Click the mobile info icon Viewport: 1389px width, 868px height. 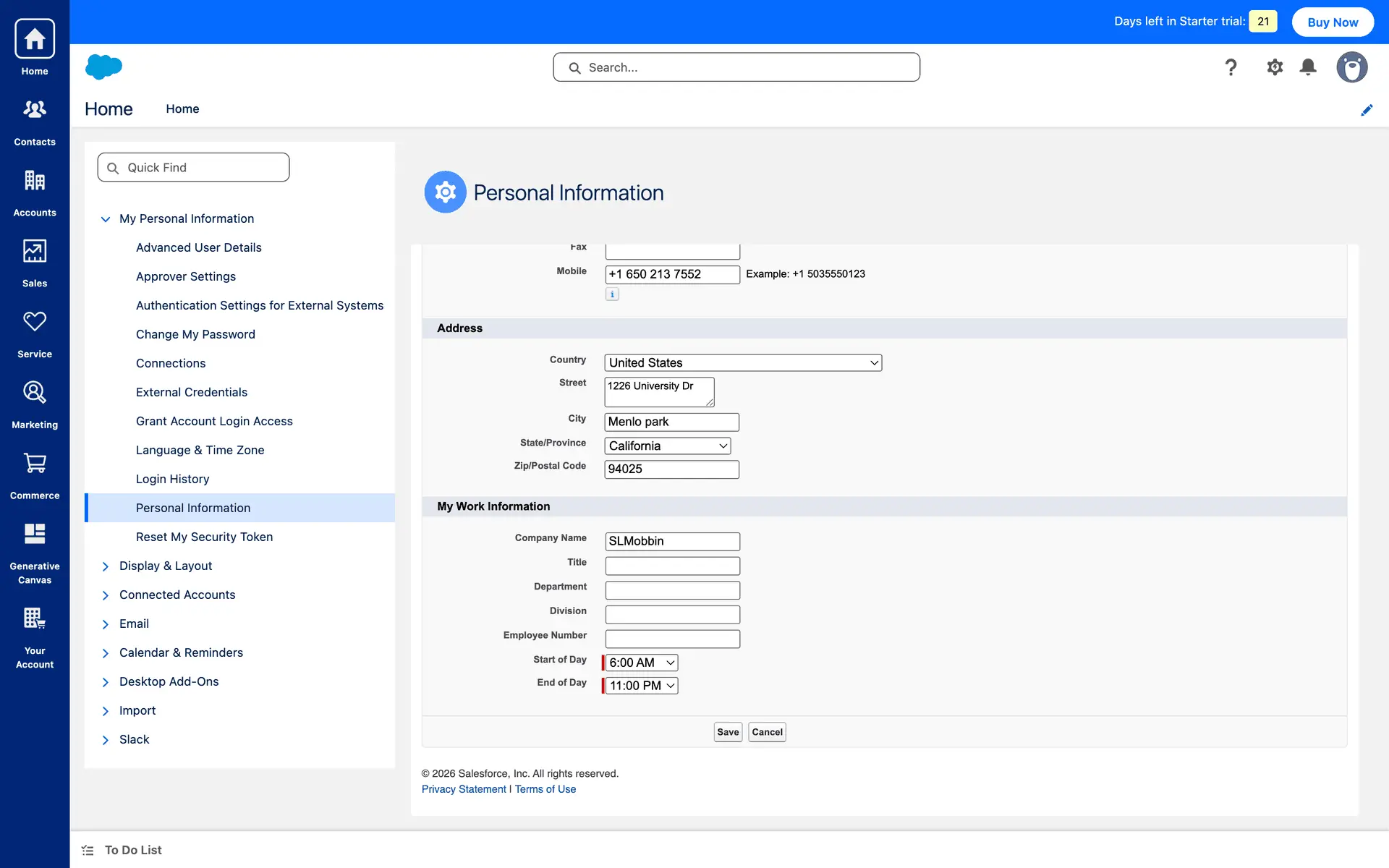pos(612,294)
